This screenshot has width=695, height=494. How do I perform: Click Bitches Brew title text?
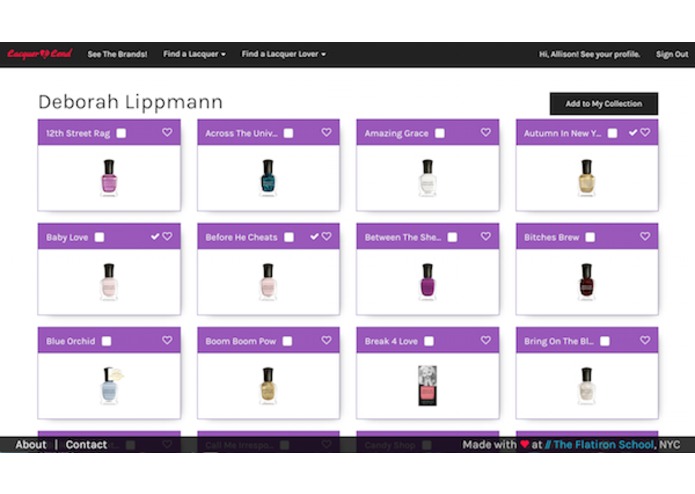point(552,237)
